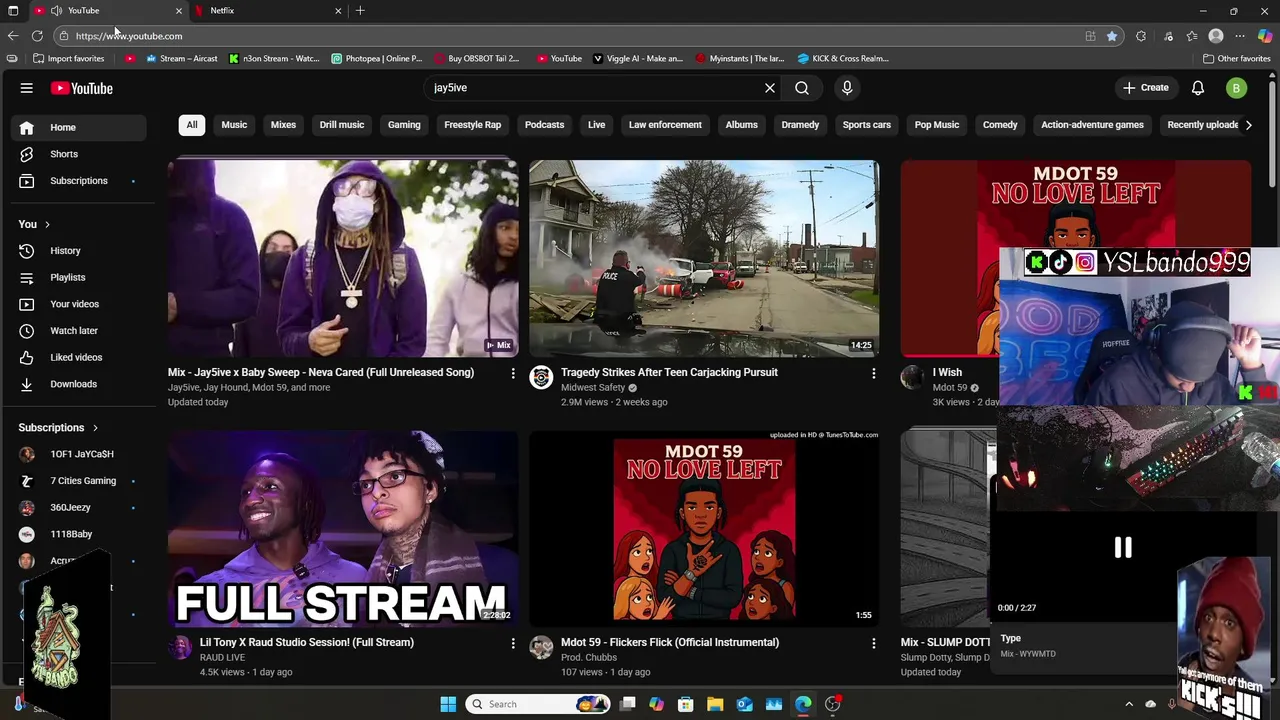The width and height of the screenshot is (1280, 720).
Task: Open Playlists in sidebar
Action: (x=80, y=277)
